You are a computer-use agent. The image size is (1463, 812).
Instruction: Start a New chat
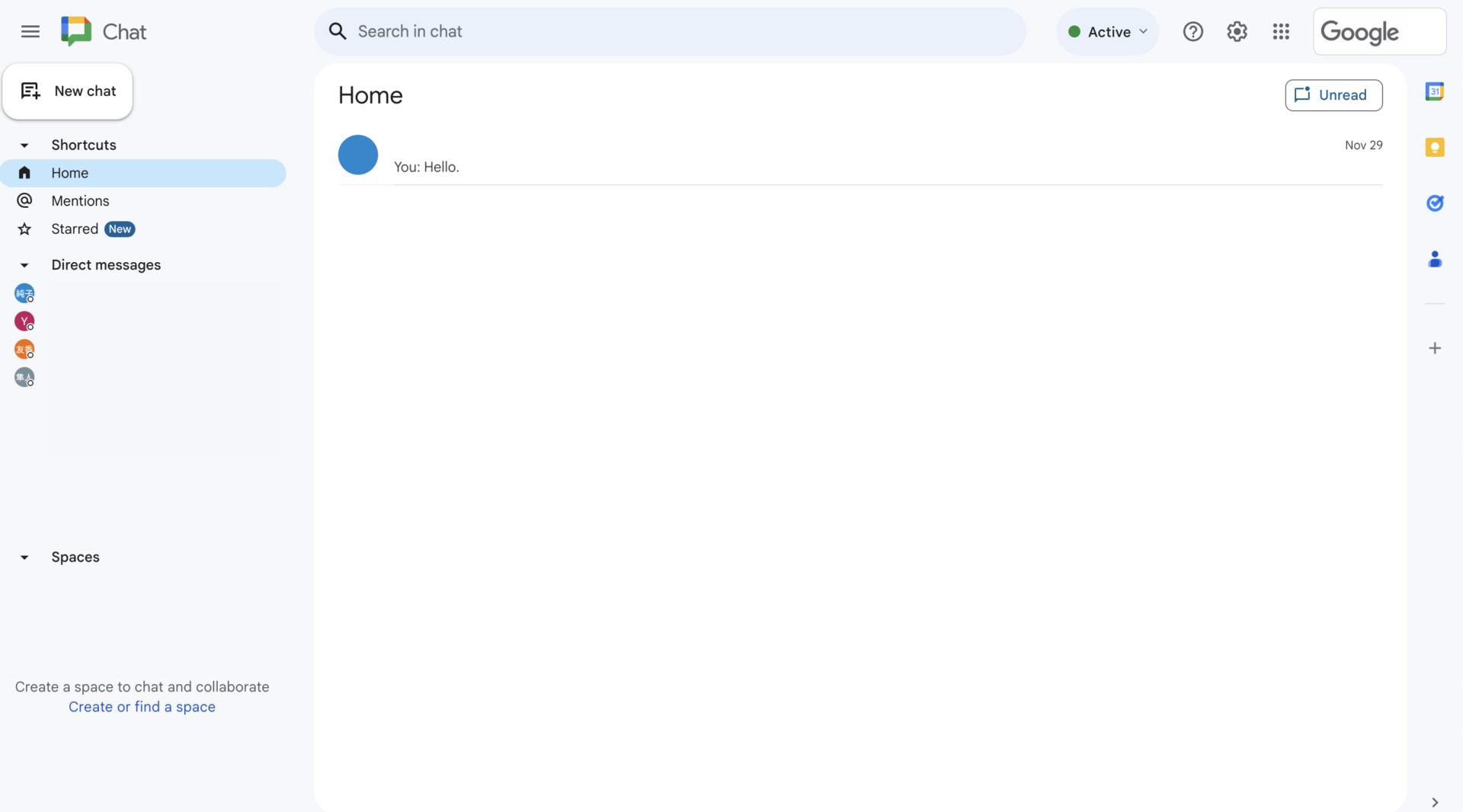[x=68, y=91]
